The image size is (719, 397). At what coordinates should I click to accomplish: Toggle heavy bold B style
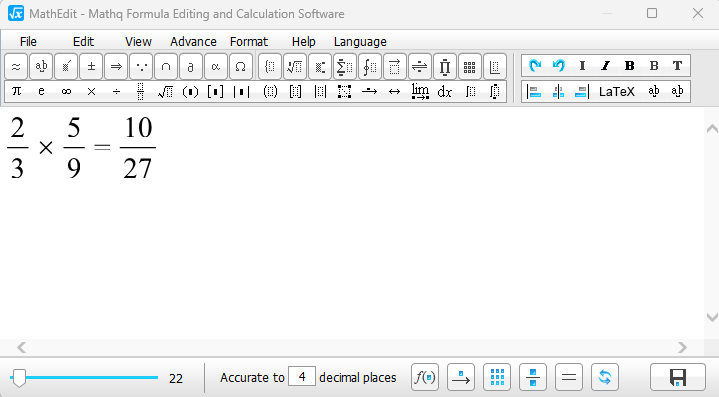click(630, 66)
